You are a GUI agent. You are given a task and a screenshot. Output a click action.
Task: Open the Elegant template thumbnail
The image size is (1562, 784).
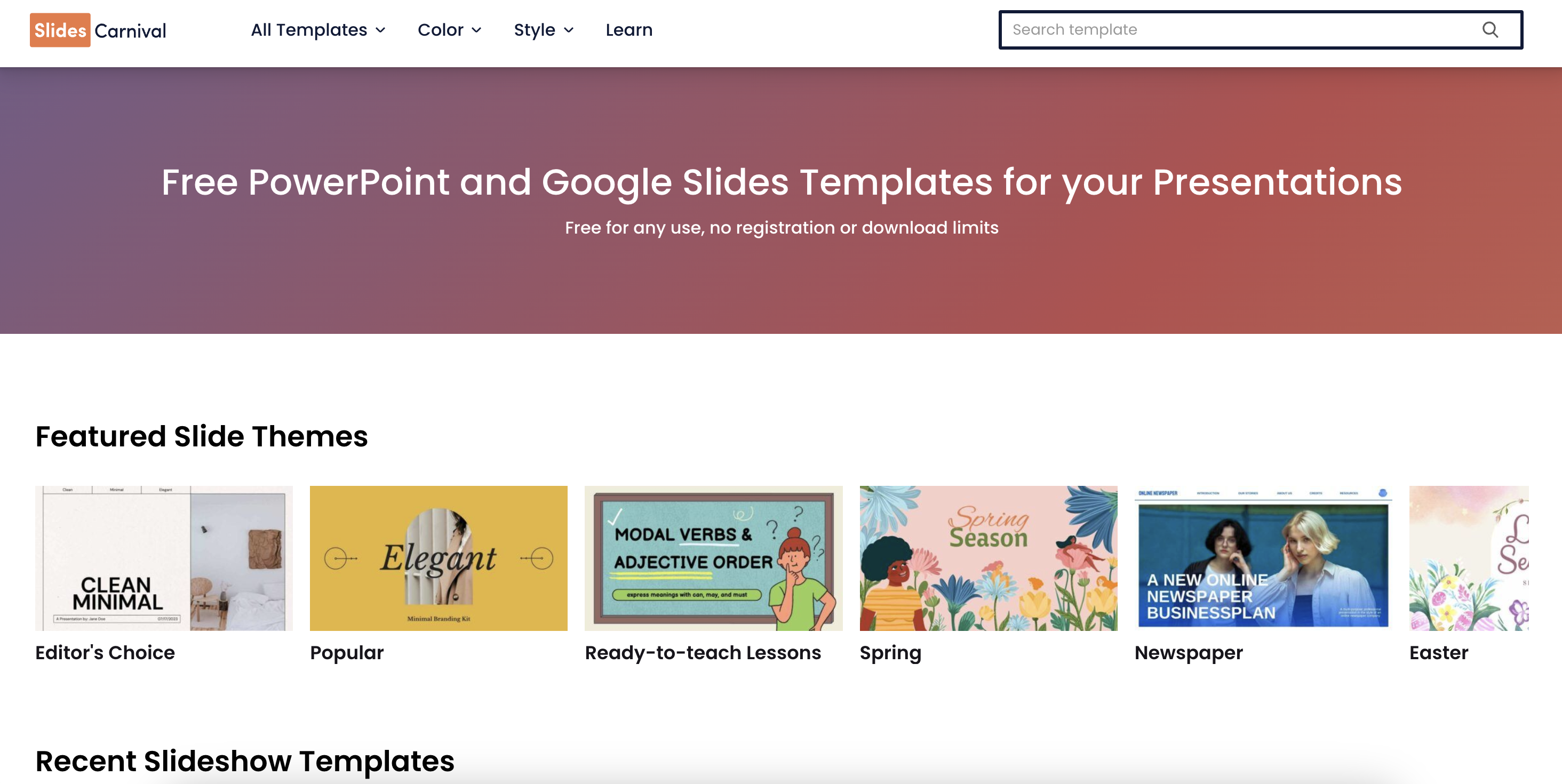439,557
